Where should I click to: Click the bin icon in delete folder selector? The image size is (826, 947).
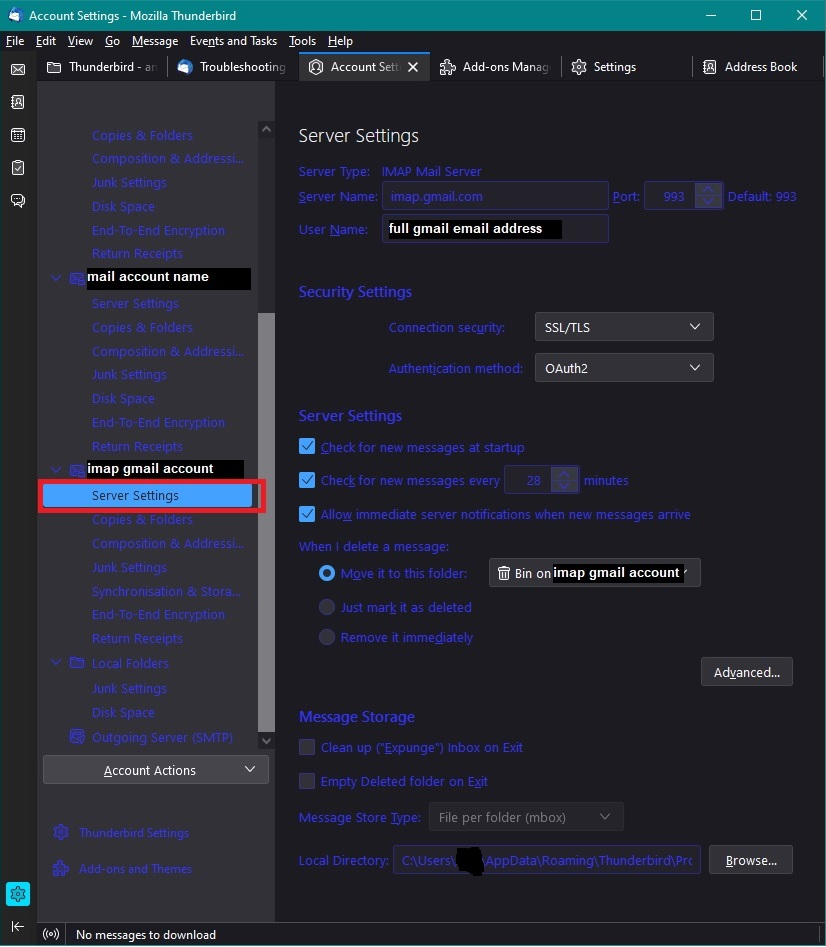[504, 573]
